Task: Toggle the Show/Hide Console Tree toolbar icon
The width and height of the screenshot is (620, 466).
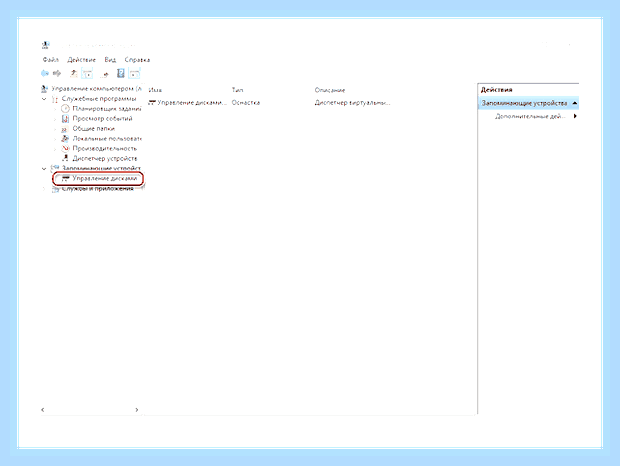Action: click(x=87, y=73)
